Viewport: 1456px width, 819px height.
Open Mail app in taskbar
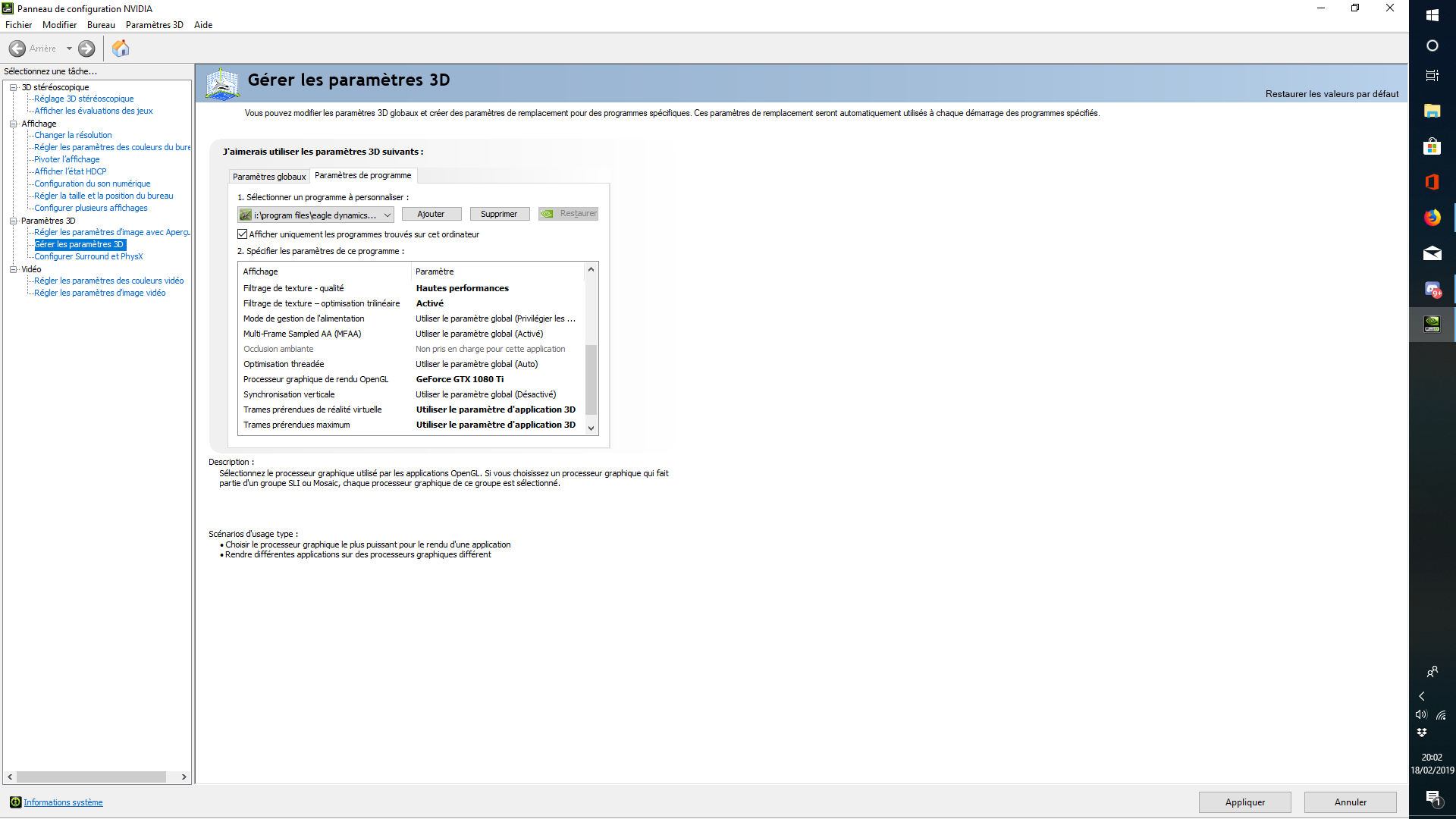[1432, 253]
